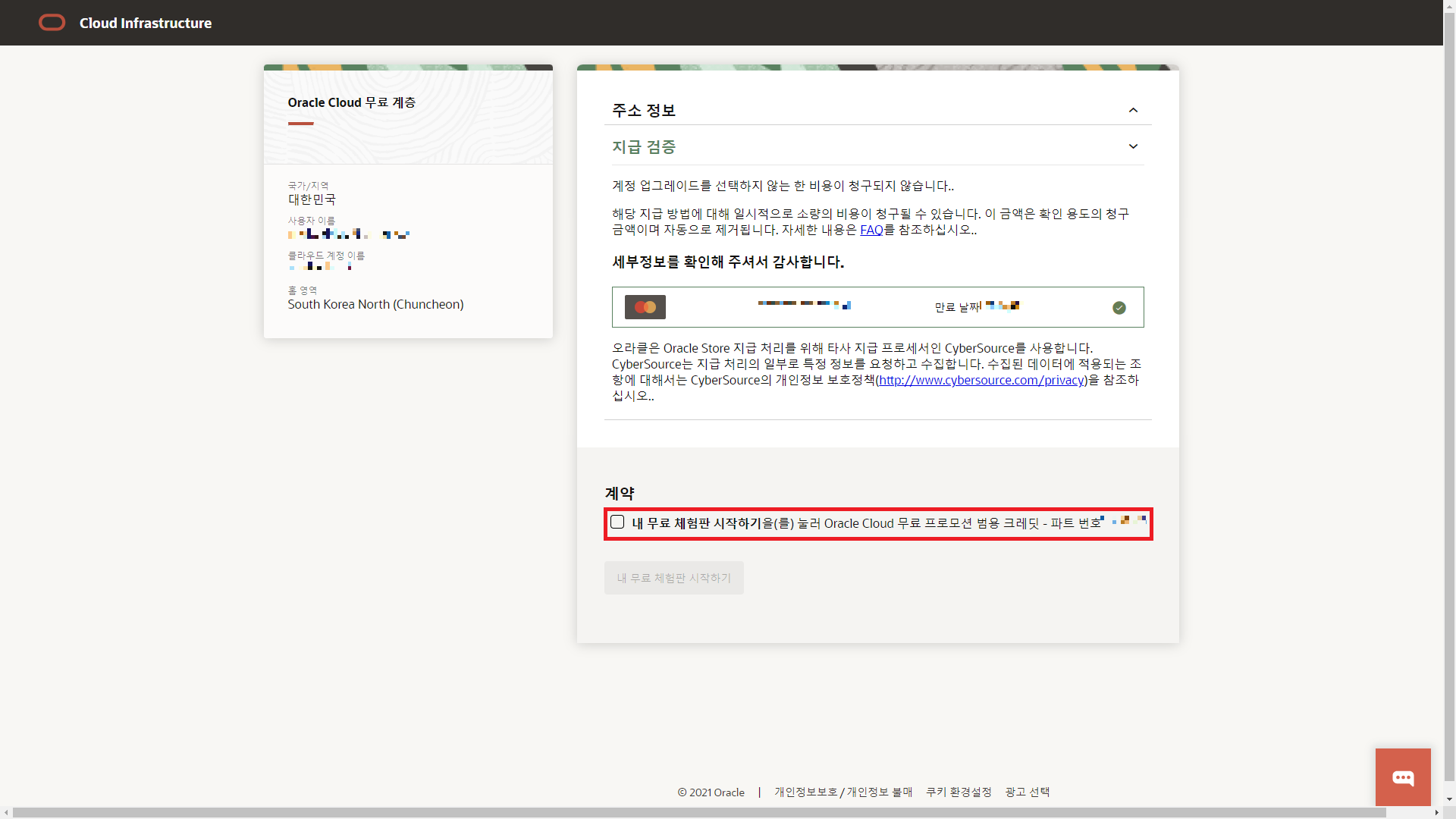Image resolution: width=1456 pixels, height=819 pixels.
Task: Open the chat support icon
Action: pyautogui.click(x=1403, y=777)
